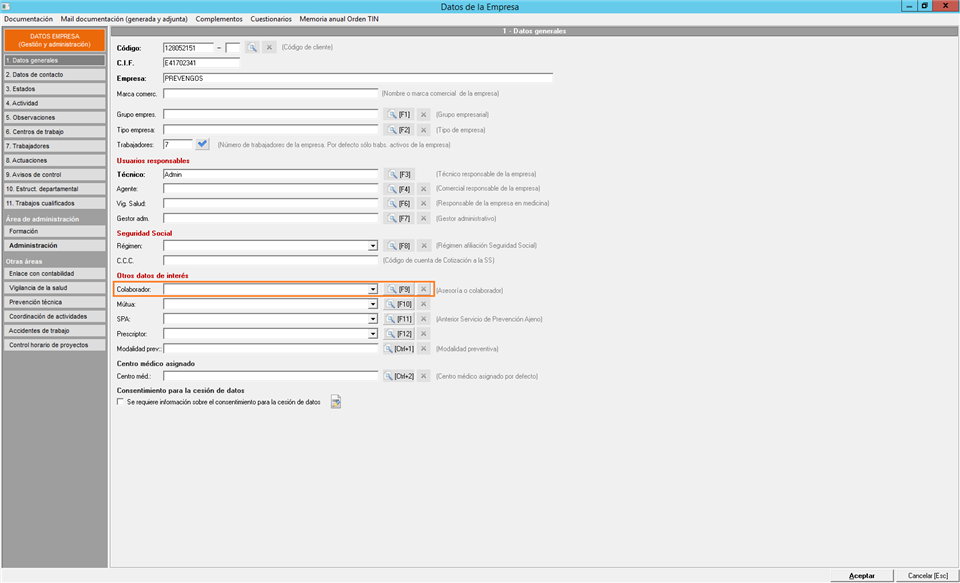Open Régimen search [F8]
Viewport: 960px width, 583px height.
pyautogui.click(x=399, y=246)
